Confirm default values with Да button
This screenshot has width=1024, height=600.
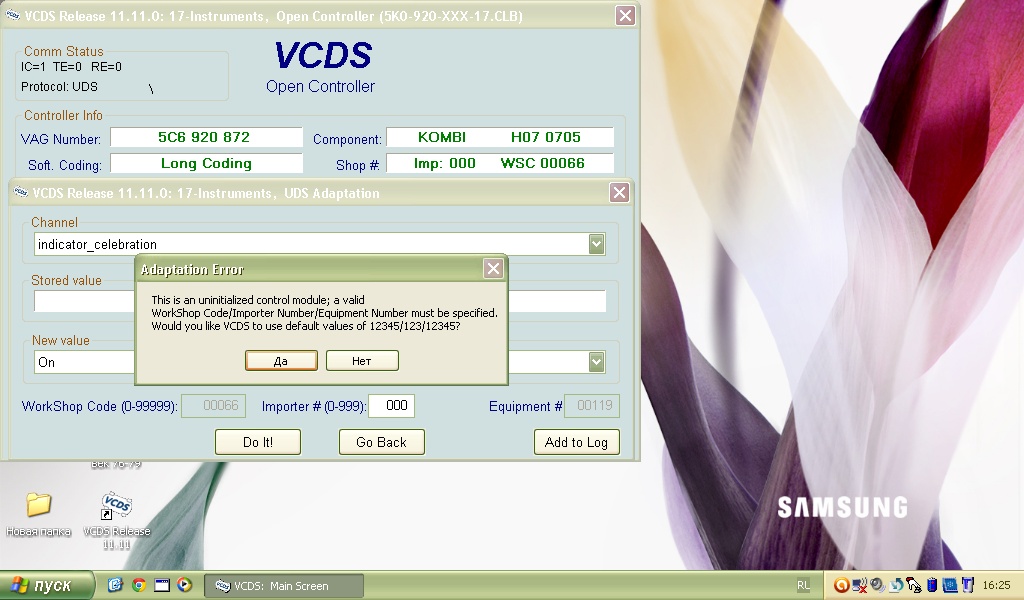tap(281, 361)
